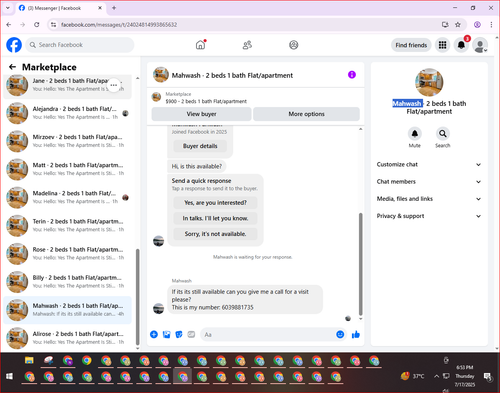Open the emoji picker in message box

coord(340,334)
